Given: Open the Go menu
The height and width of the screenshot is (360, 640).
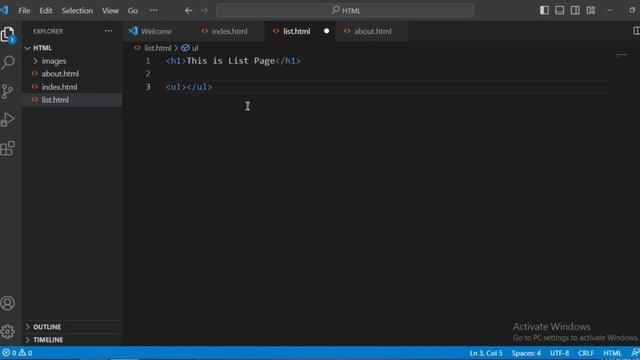Looking at the screenshot, I should coord(133,11).
